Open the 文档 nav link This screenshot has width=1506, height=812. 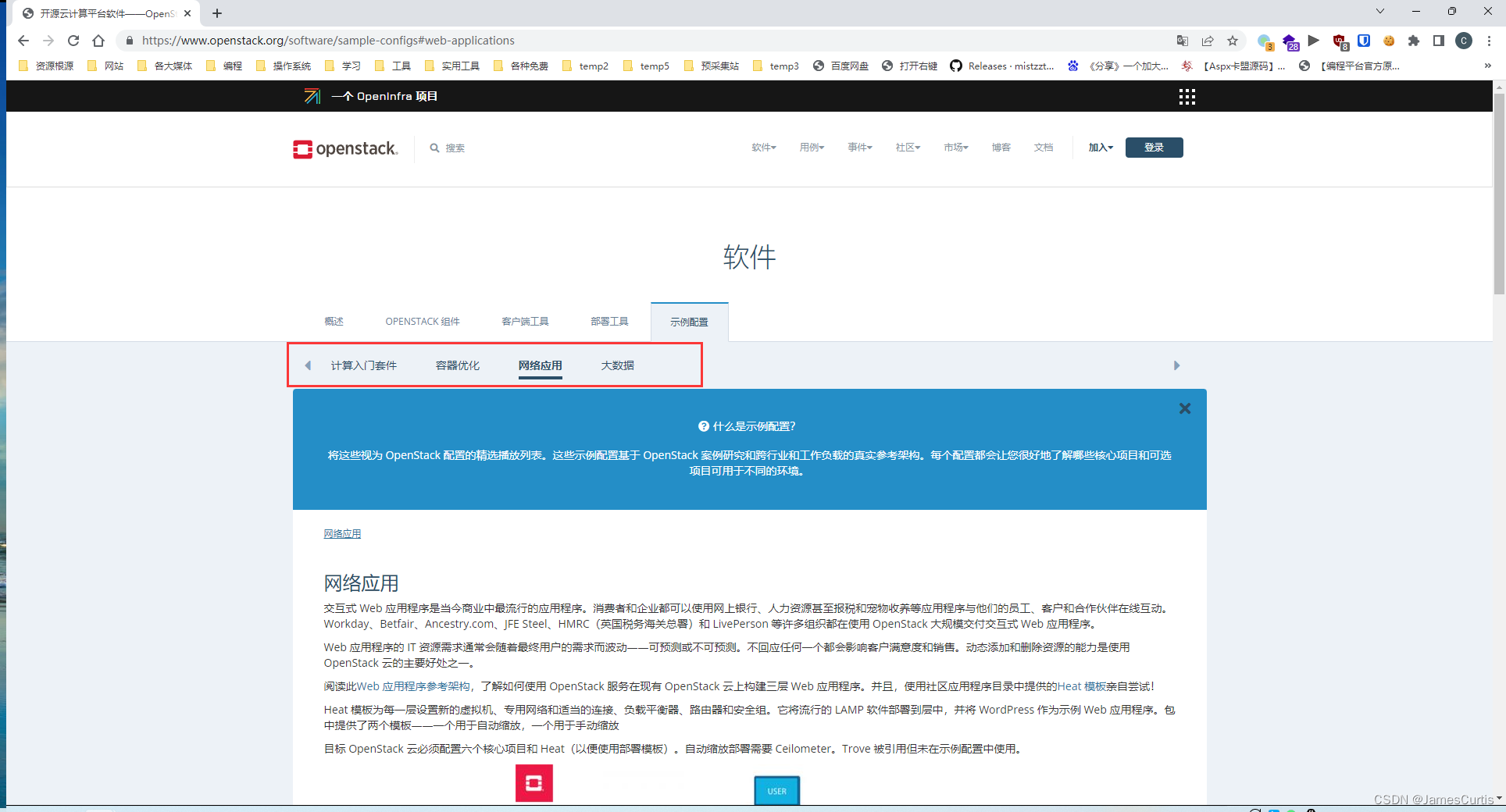click(1044, 148)
